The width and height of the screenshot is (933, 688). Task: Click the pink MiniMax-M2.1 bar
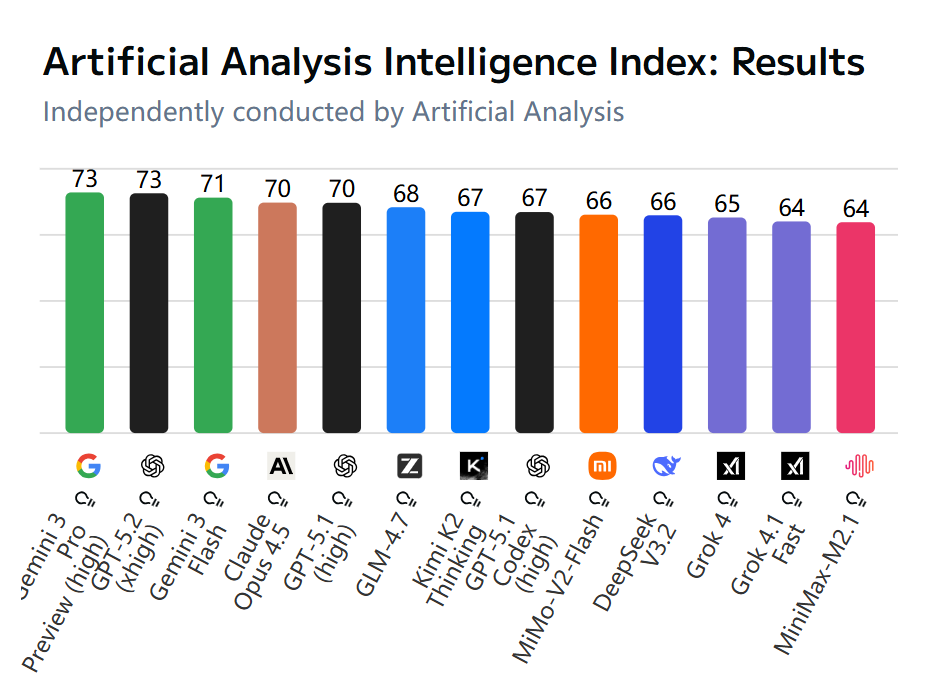pyautogui.click(x=856, y=329)
